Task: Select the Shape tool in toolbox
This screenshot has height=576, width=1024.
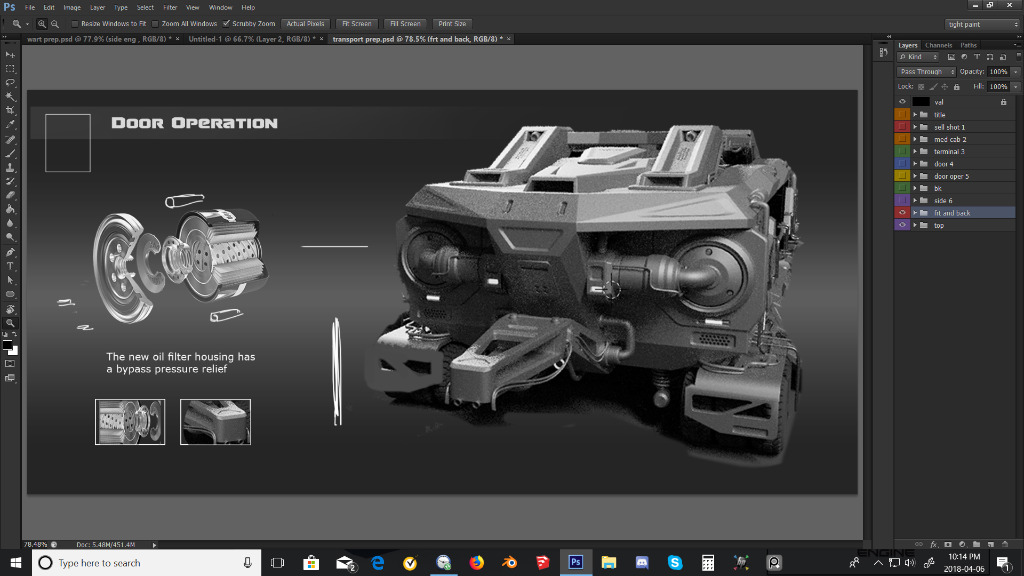Action: click(10, 294)
